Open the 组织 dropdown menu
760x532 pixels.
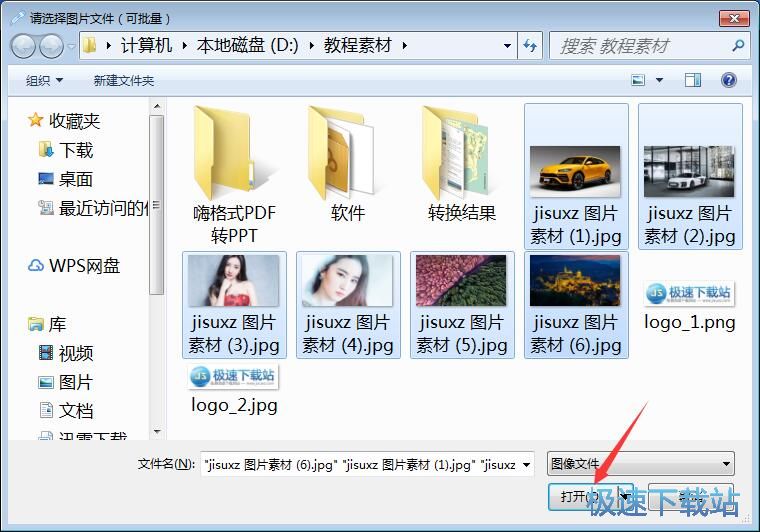tap(44, 80)
